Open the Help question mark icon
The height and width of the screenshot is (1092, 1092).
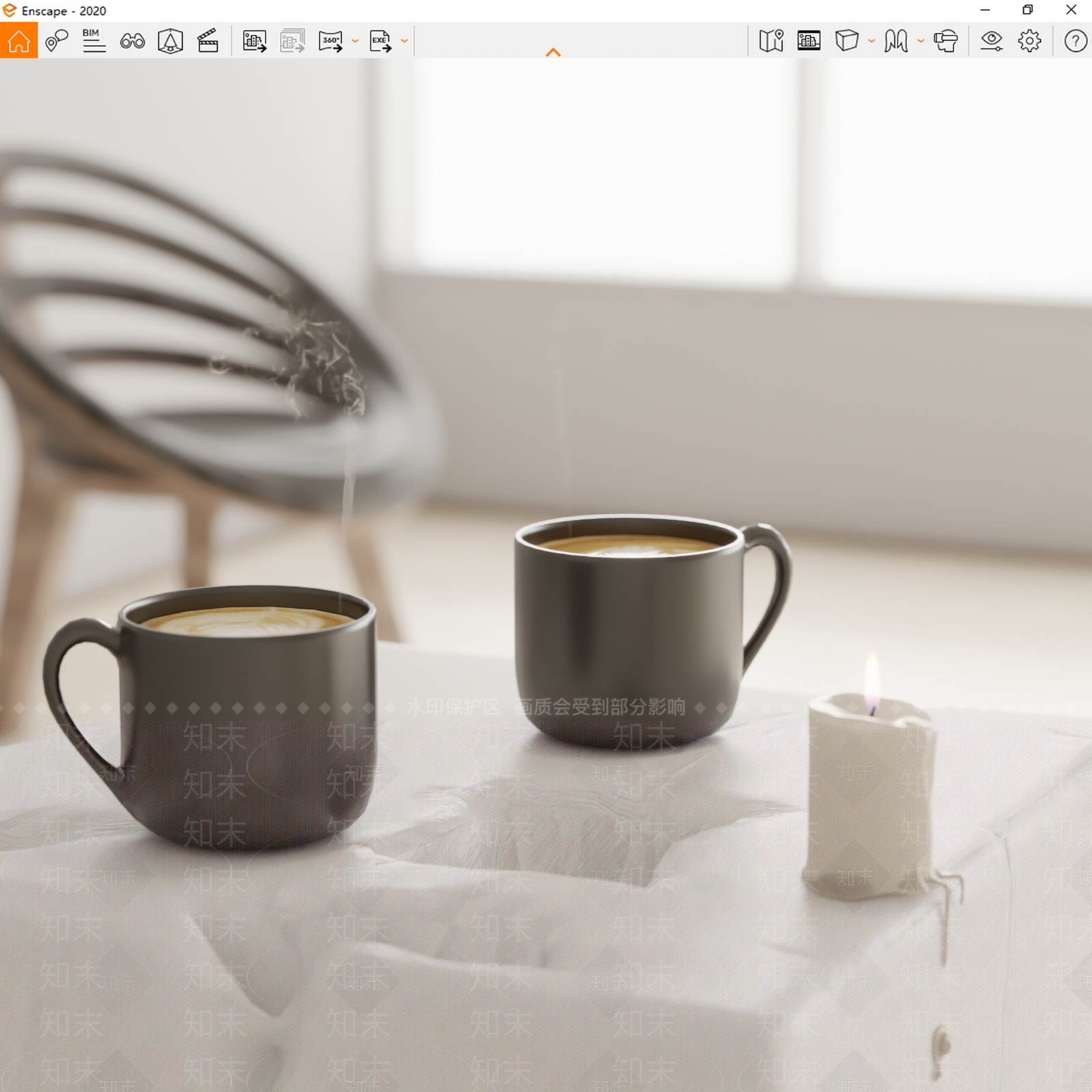[x=1076, y=41]
